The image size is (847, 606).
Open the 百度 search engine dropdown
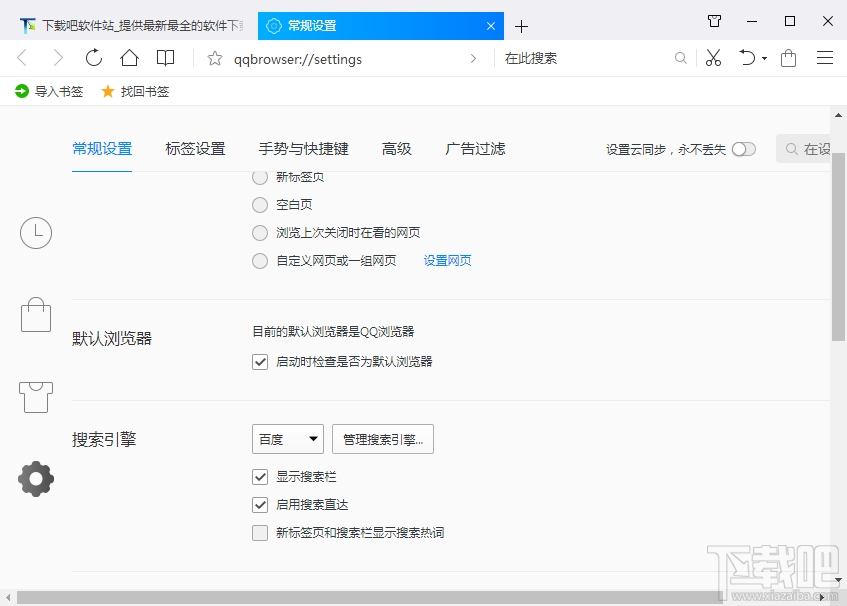[x=287, y=438]
